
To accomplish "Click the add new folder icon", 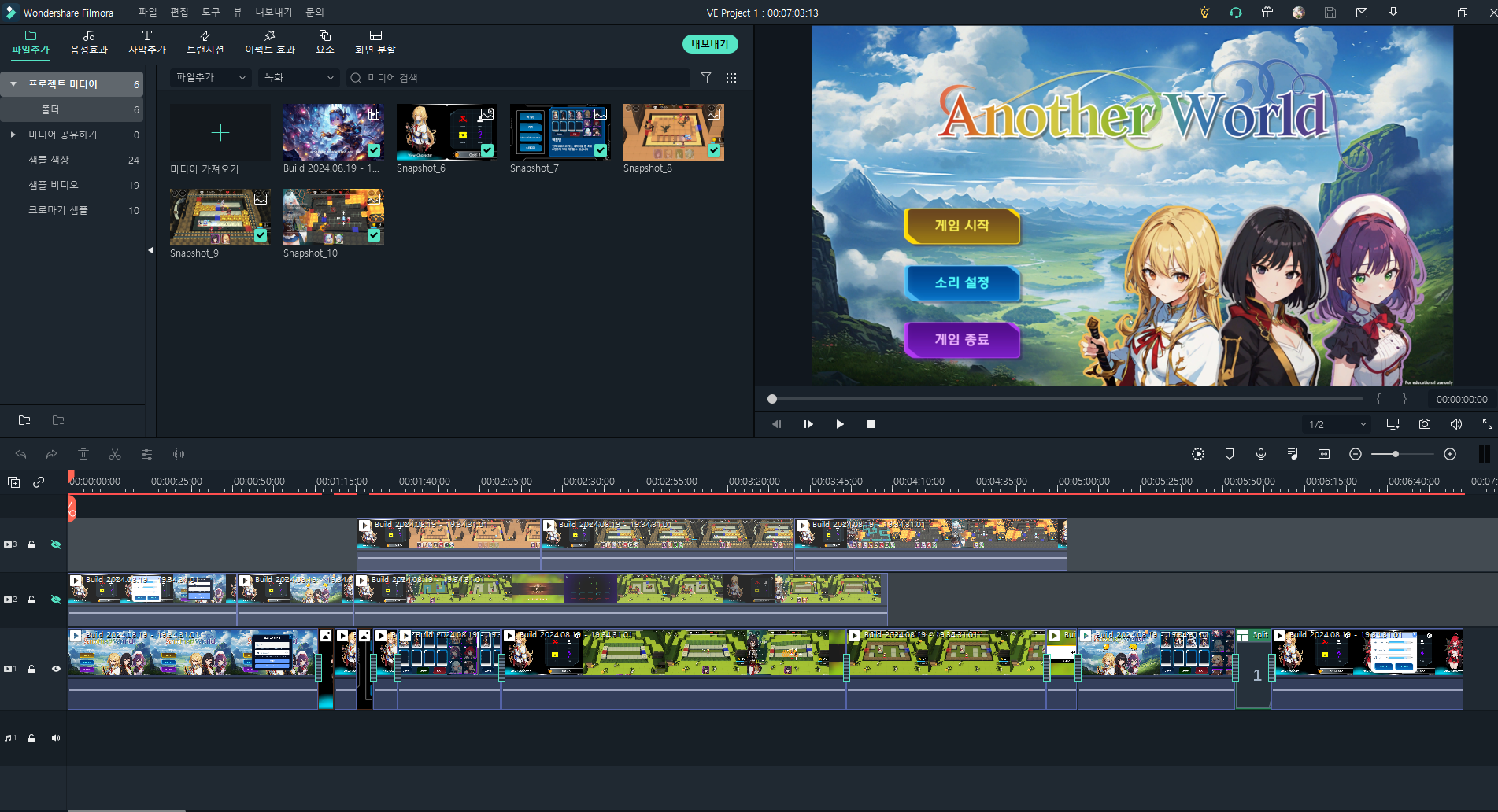I will coord(24,420).
